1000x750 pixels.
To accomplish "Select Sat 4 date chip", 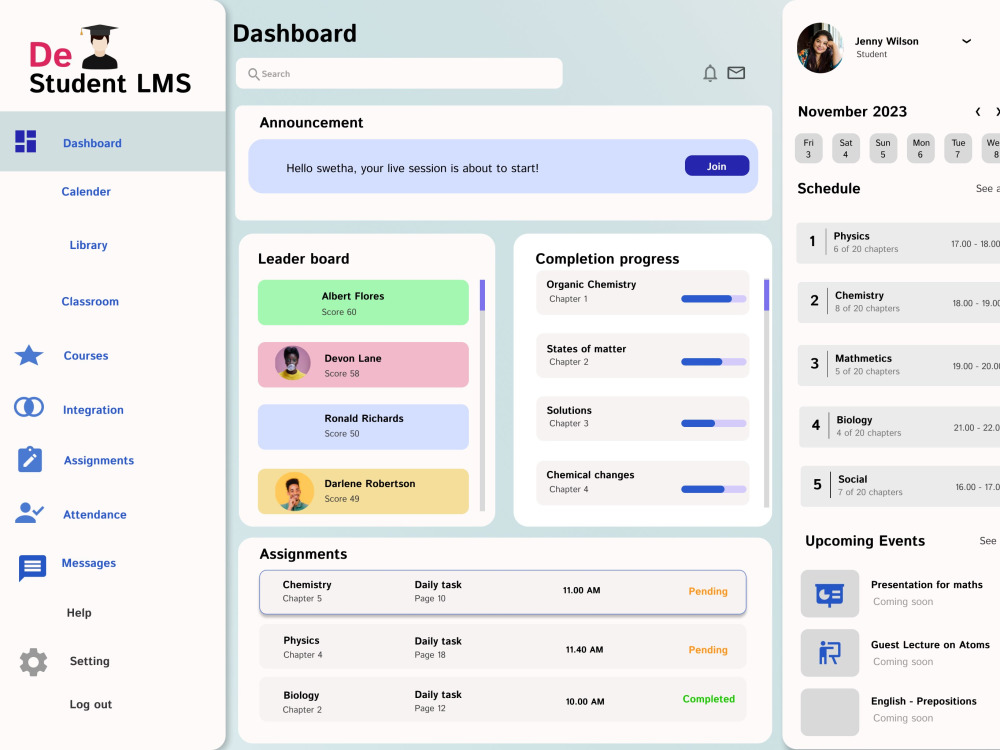I will pyautogui.click(x=846, y=148).
